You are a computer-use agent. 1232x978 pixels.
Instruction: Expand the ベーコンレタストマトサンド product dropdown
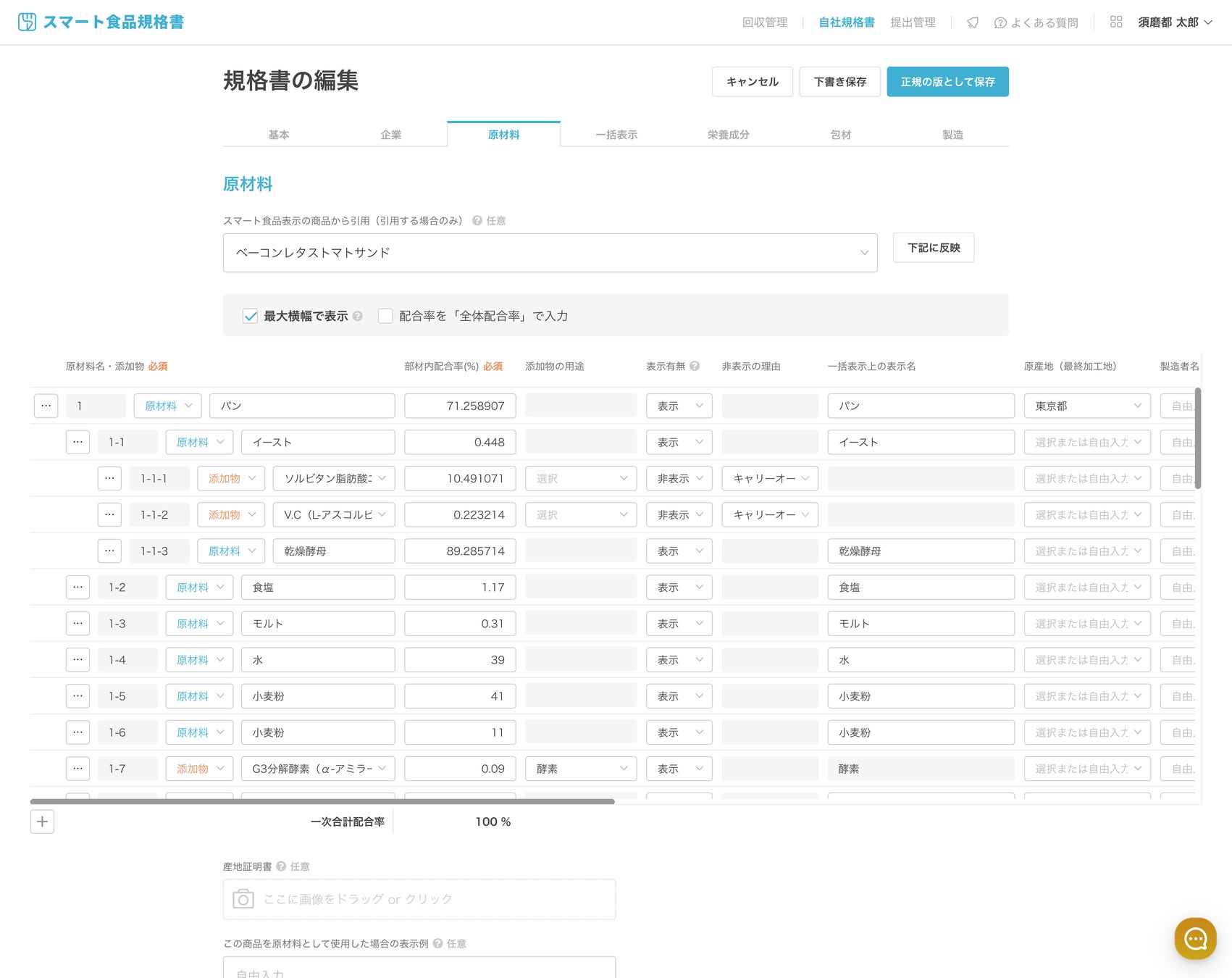(x=550, y=253)
